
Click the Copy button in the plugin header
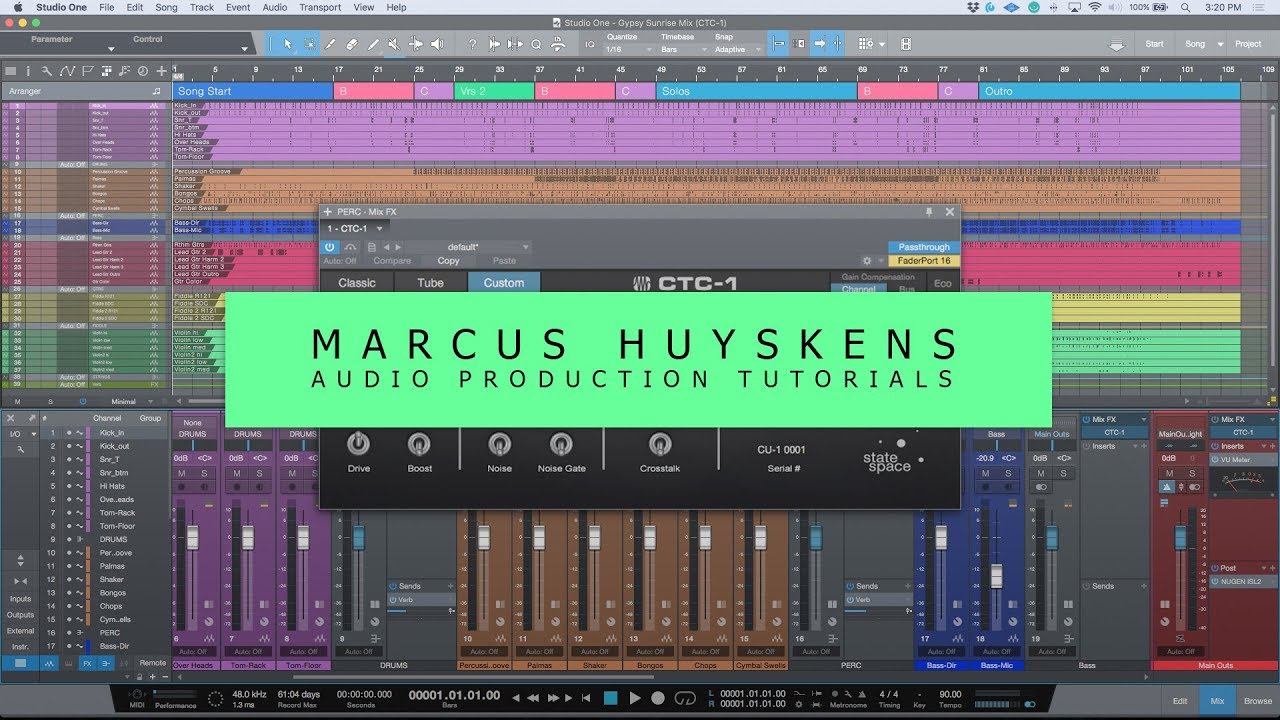click(449, 261)
